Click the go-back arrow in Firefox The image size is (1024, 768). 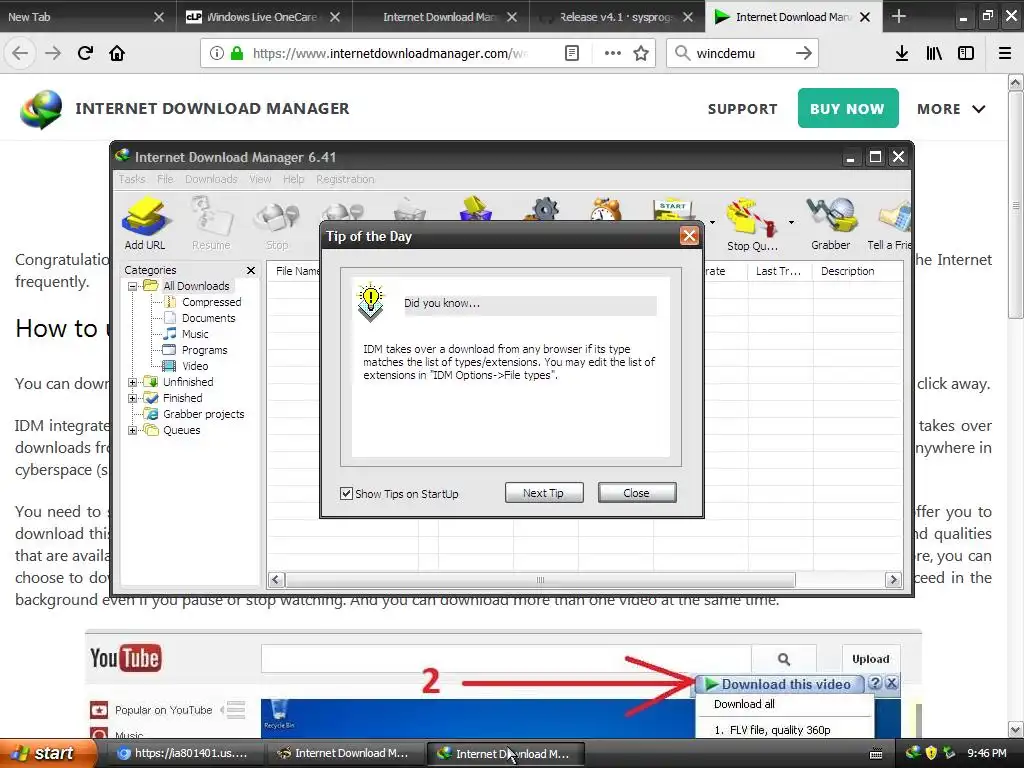[20, 53]
